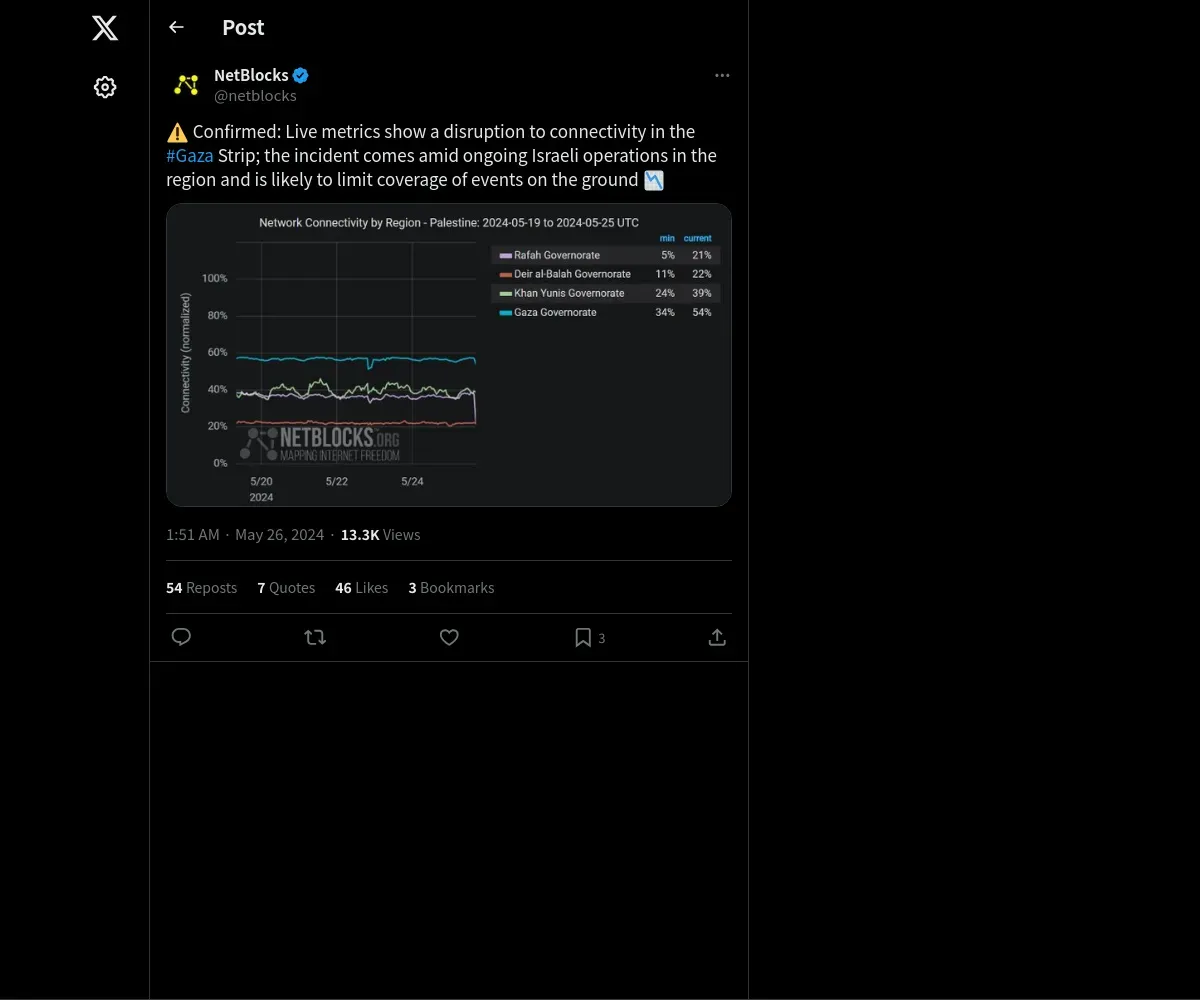
Task: View the 54 Reposts list
Action: click(201, 588)
